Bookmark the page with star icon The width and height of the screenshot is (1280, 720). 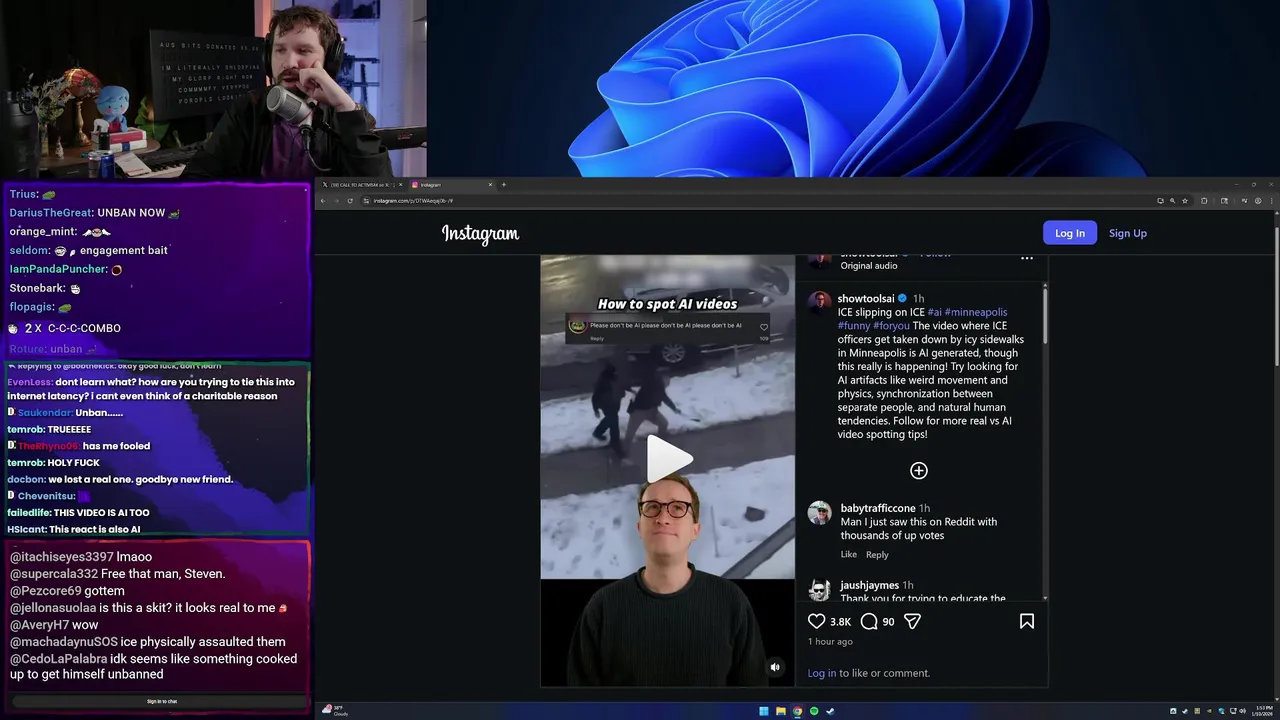click(1185, 201)
